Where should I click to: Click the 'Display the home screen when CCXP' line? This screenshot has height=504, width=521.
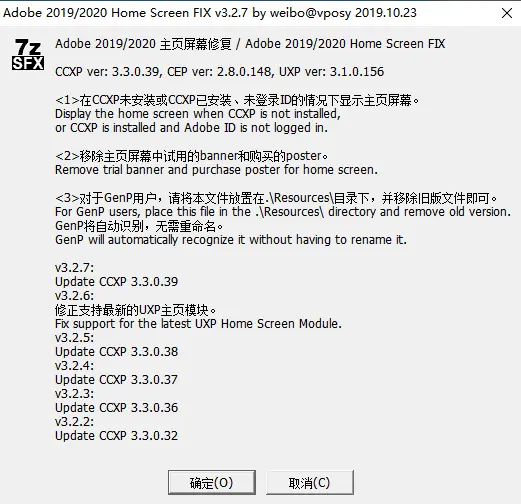[198, 114]
